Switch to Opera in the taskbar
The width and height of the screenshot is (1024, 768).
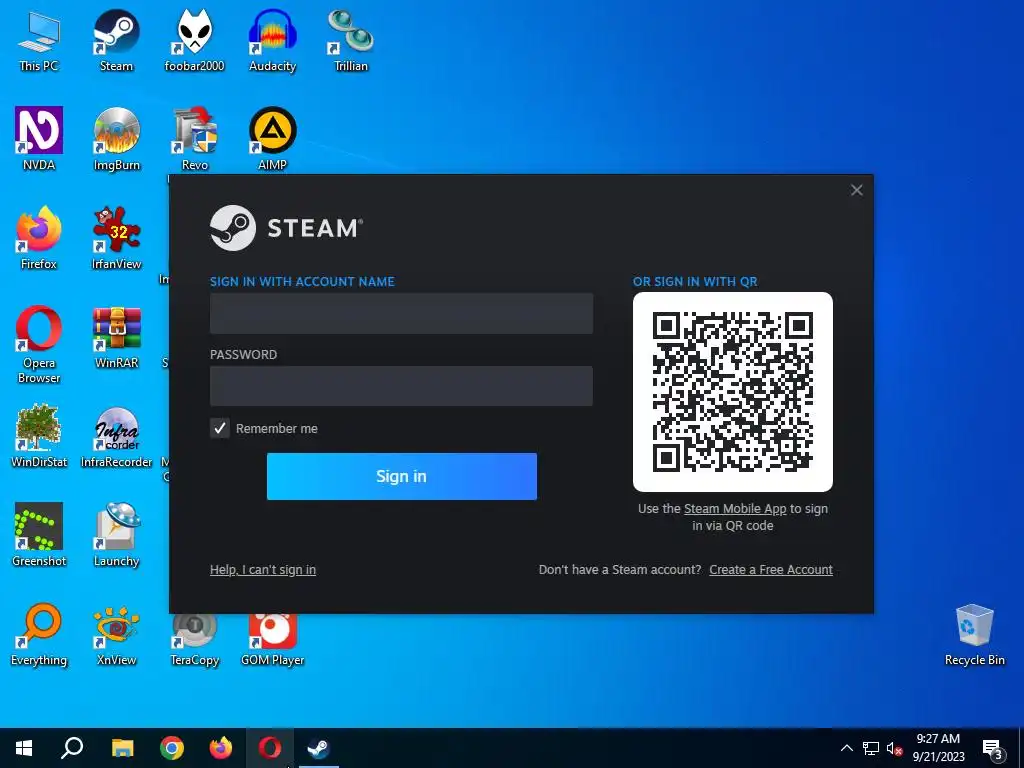coord(270,748)
